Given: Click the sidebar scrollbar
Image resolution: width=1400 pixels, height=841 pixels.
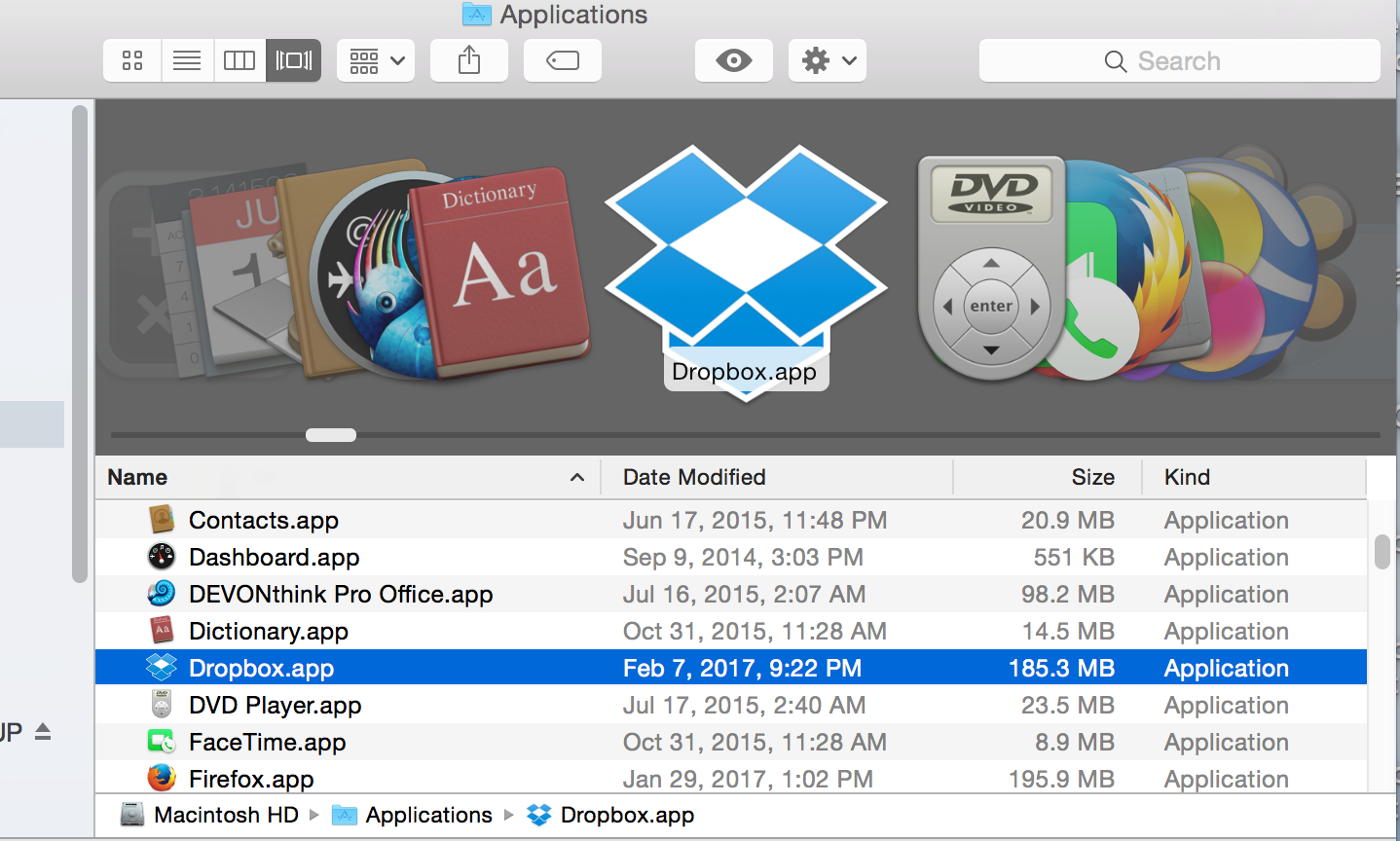Looking at the screenshot, I should 80,344.
